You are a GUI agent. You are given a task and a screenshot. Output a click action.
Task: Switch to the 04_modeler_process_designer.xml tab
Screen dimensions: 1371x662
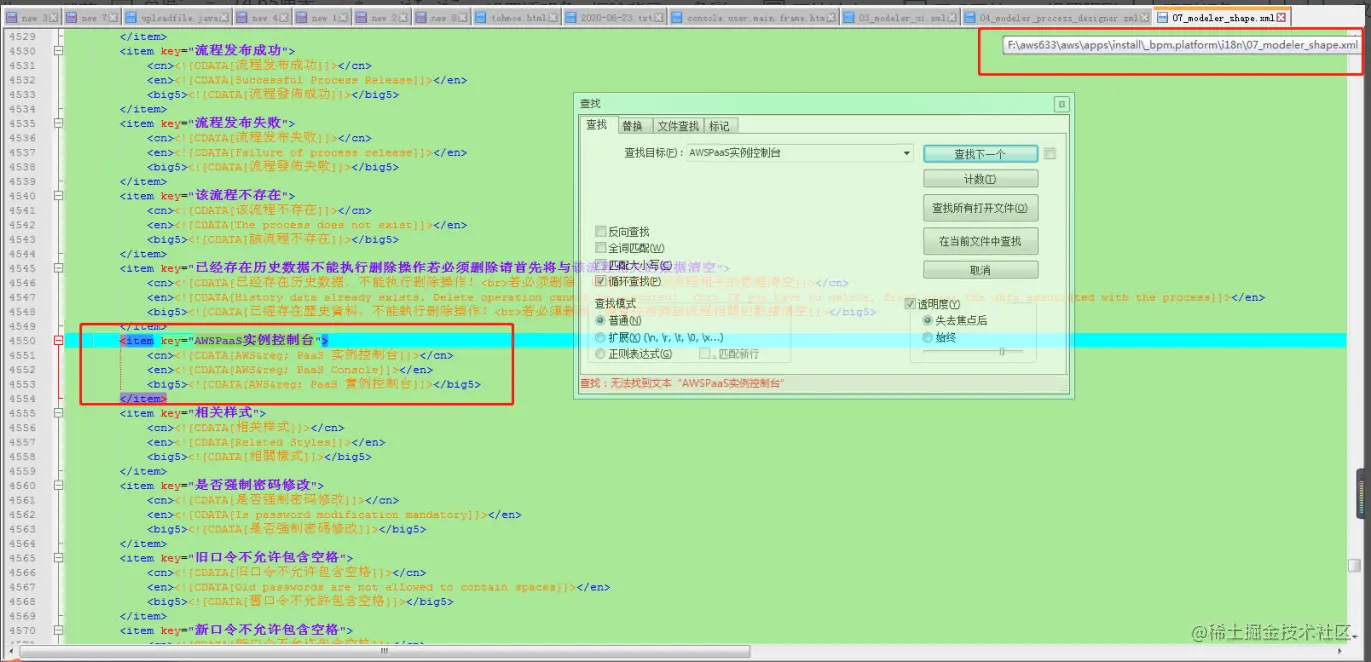[x=1058, y=18]
